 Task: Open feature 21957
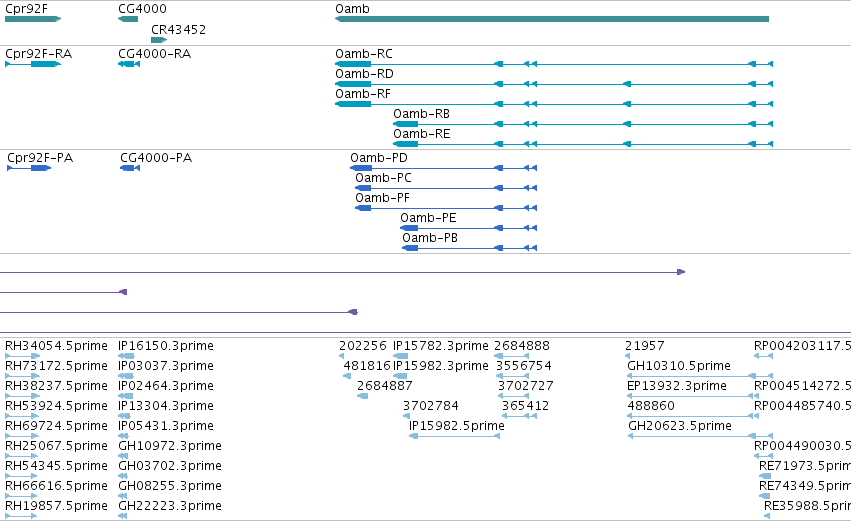point(645,346)
